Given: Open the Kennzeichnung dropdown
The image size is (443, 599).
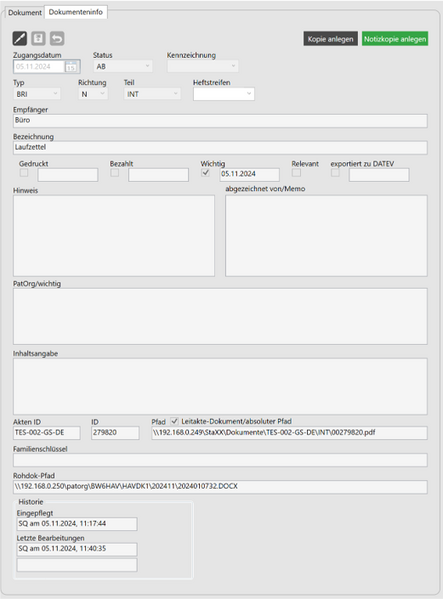Looking at the screenshot, I should coord(202,66).
